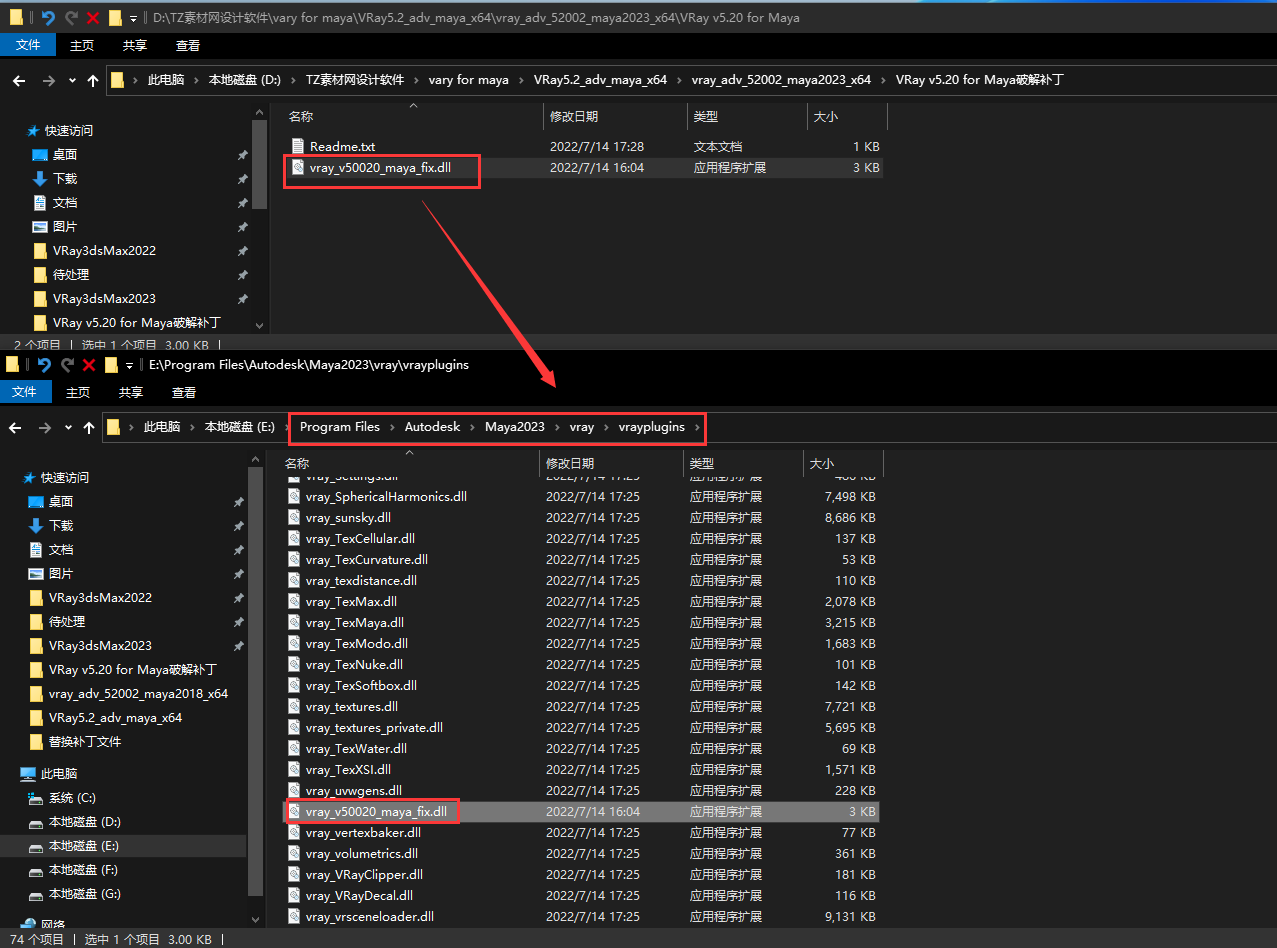Open 下载 in the D: drive window sidebar
Viewport: 1277px width, 948px height.
point(65,179)
